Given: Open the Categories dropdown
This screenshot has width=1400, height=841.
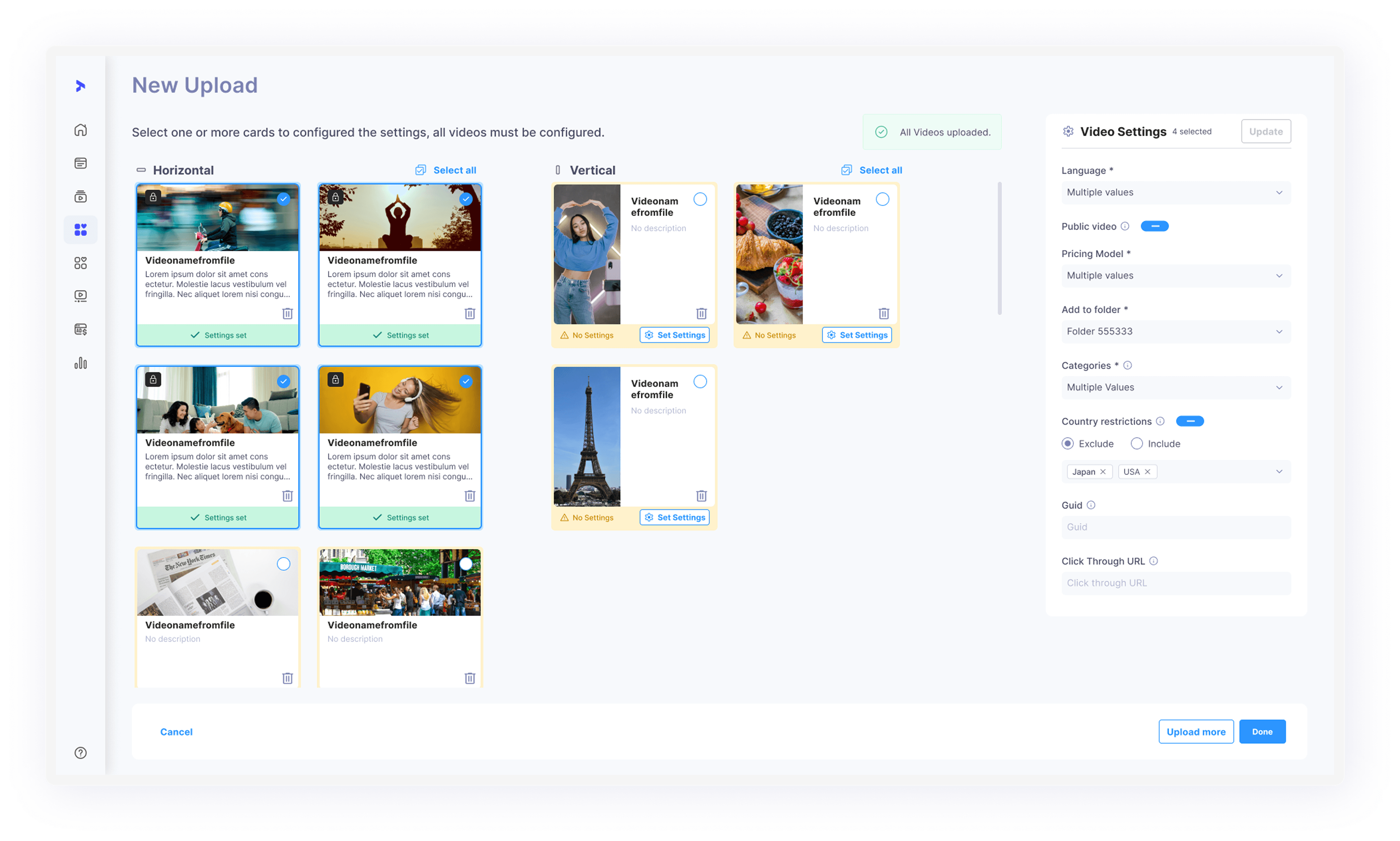Looking at the screenshot, I should coord(1176,388).
